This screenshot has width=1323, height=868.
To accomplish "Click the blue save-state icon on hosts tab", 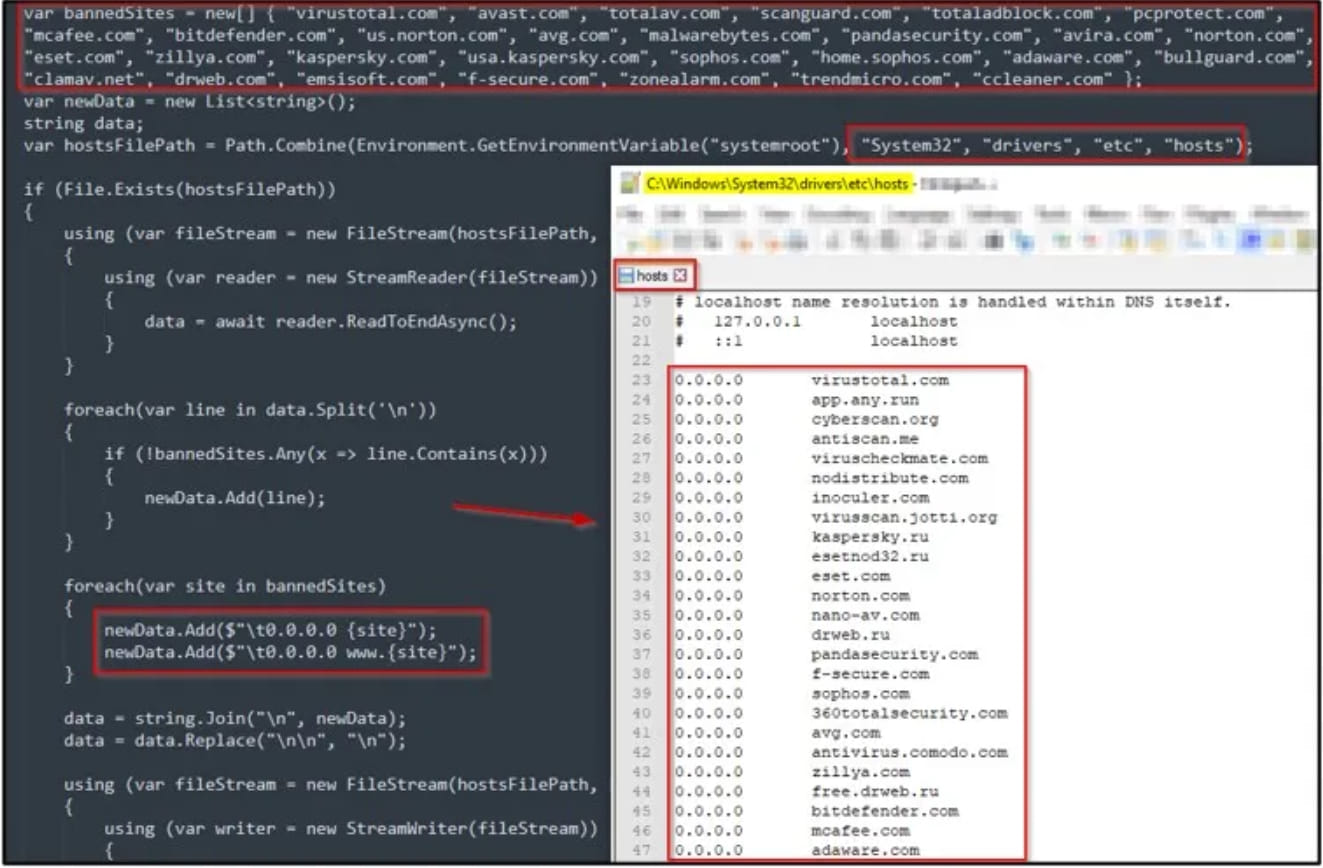I will tap(626, 276).
